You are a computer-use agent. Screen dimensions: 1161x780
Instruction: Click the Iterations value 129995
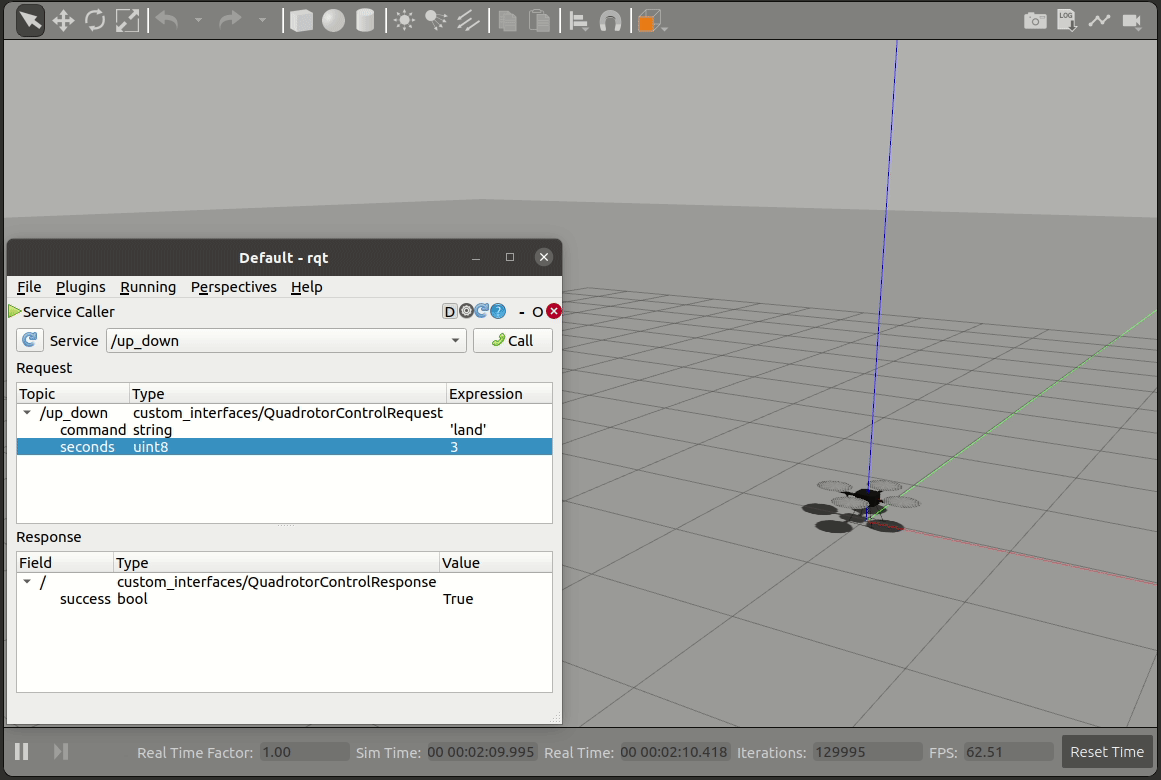[866, 752]
